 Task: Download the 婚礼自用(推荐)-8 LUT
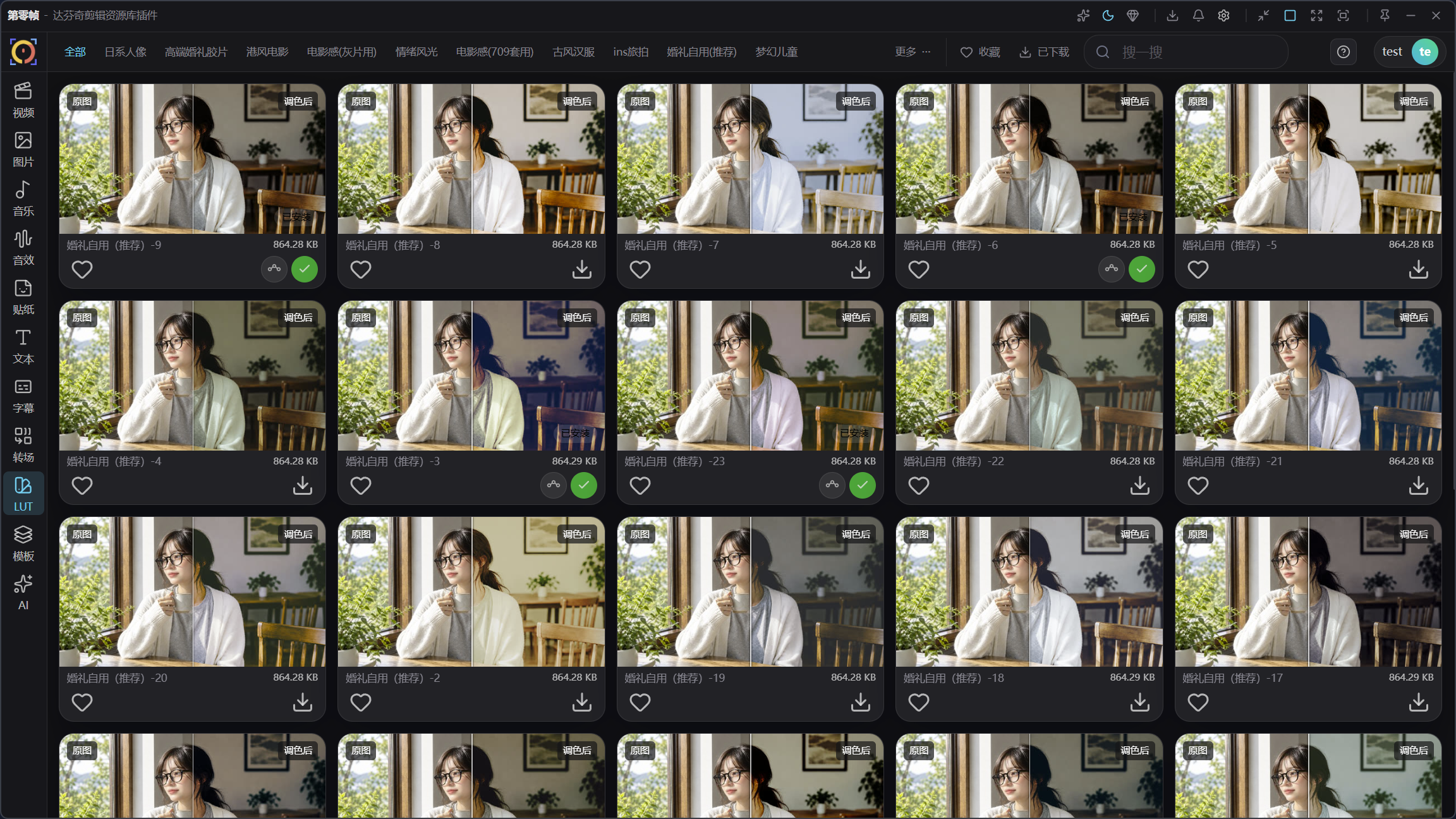coord(582,270)
